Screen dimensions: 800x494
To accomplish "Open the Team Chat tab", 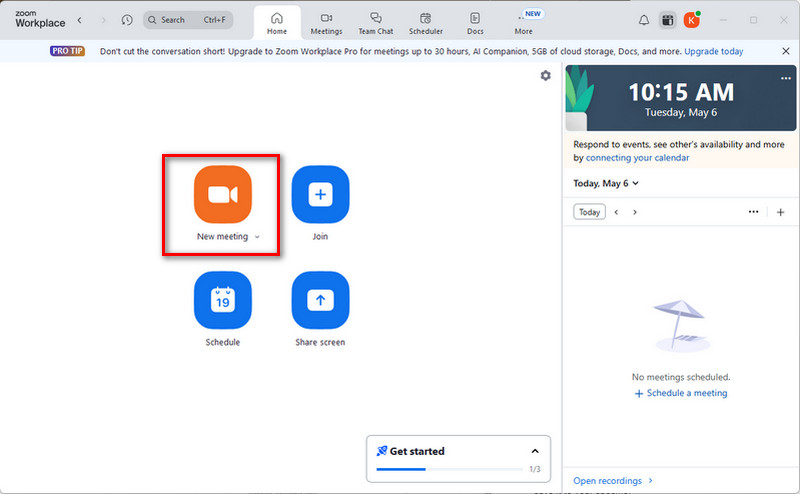I will (x=376, y=23).
